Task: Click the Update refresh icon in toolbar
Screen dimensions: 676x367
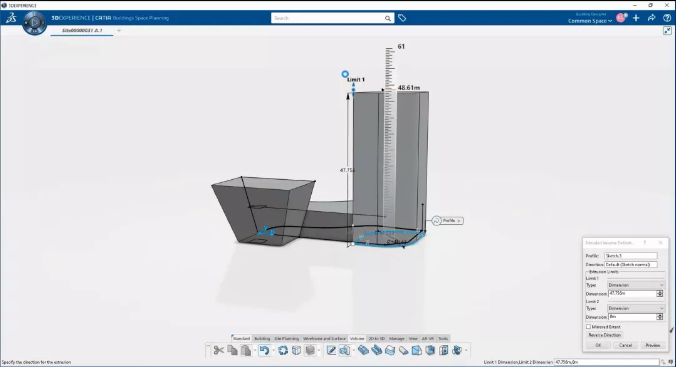Action: click(x=283, y=350)
